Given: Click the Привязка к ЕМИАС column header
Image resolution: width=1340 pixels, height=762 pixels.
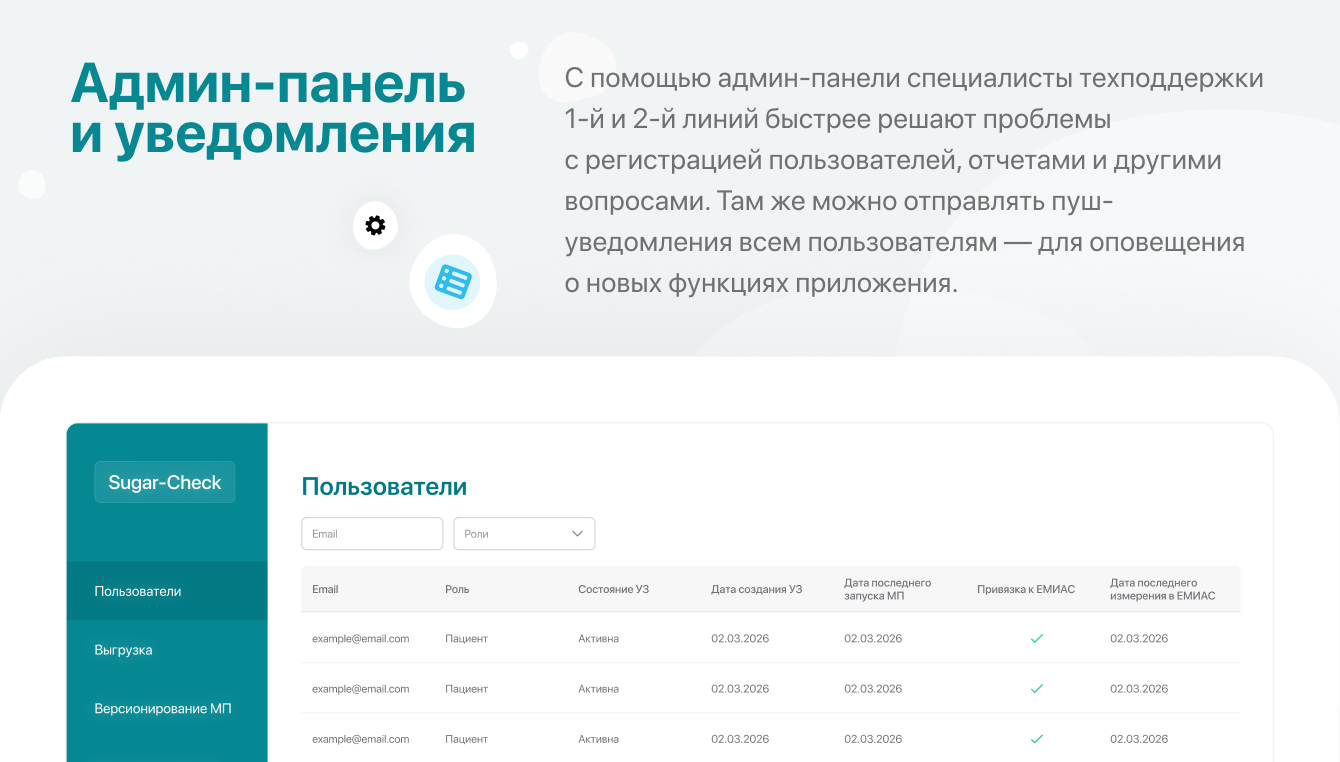Looking at the screenshot, I should pos(1026,589).
